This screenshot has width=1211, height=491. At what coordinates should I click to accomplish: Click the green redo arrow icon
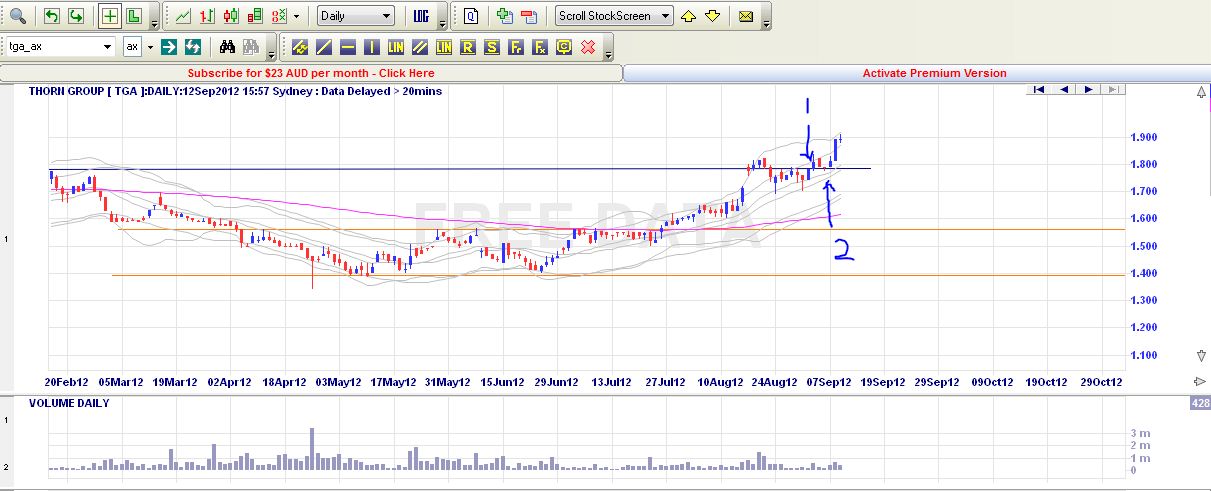[76, 16]
